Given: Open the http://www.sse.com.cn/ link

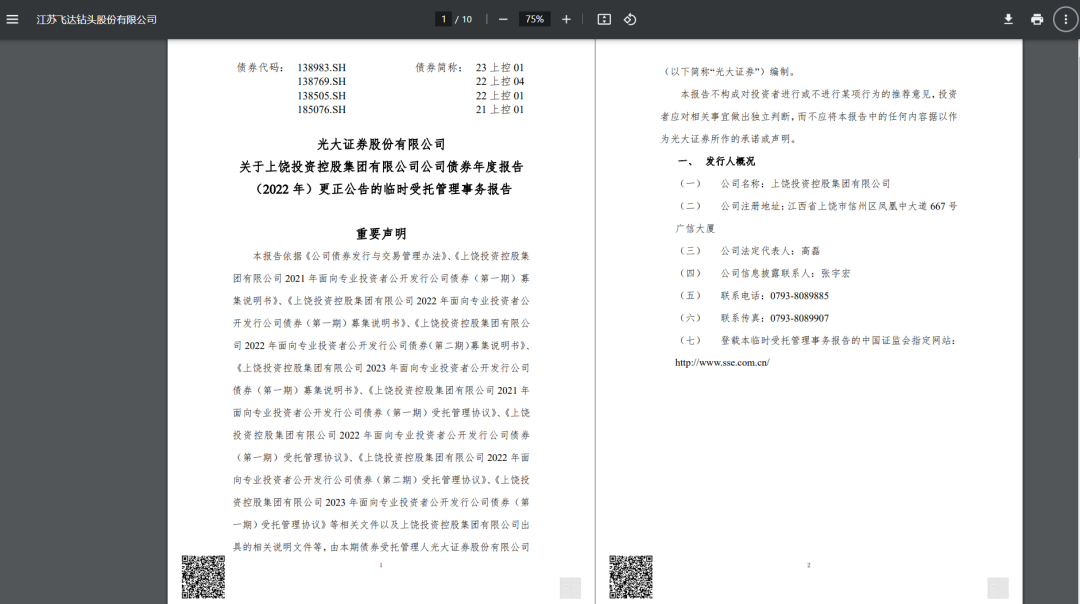Looking at the screenshot, I should point(722,362).
